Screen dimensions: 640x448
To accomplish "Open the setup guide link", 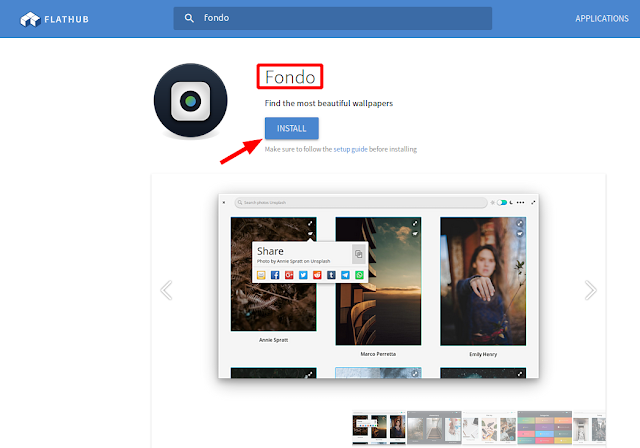I will coord(350,149).
